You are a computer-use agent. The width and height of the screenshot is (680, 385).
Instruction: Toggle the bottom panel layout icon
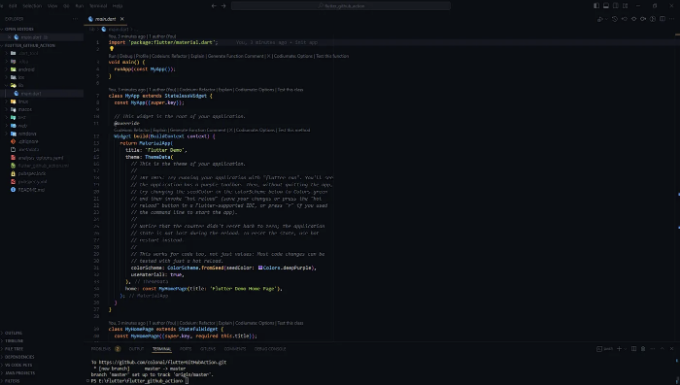click(x=606, y=6)
